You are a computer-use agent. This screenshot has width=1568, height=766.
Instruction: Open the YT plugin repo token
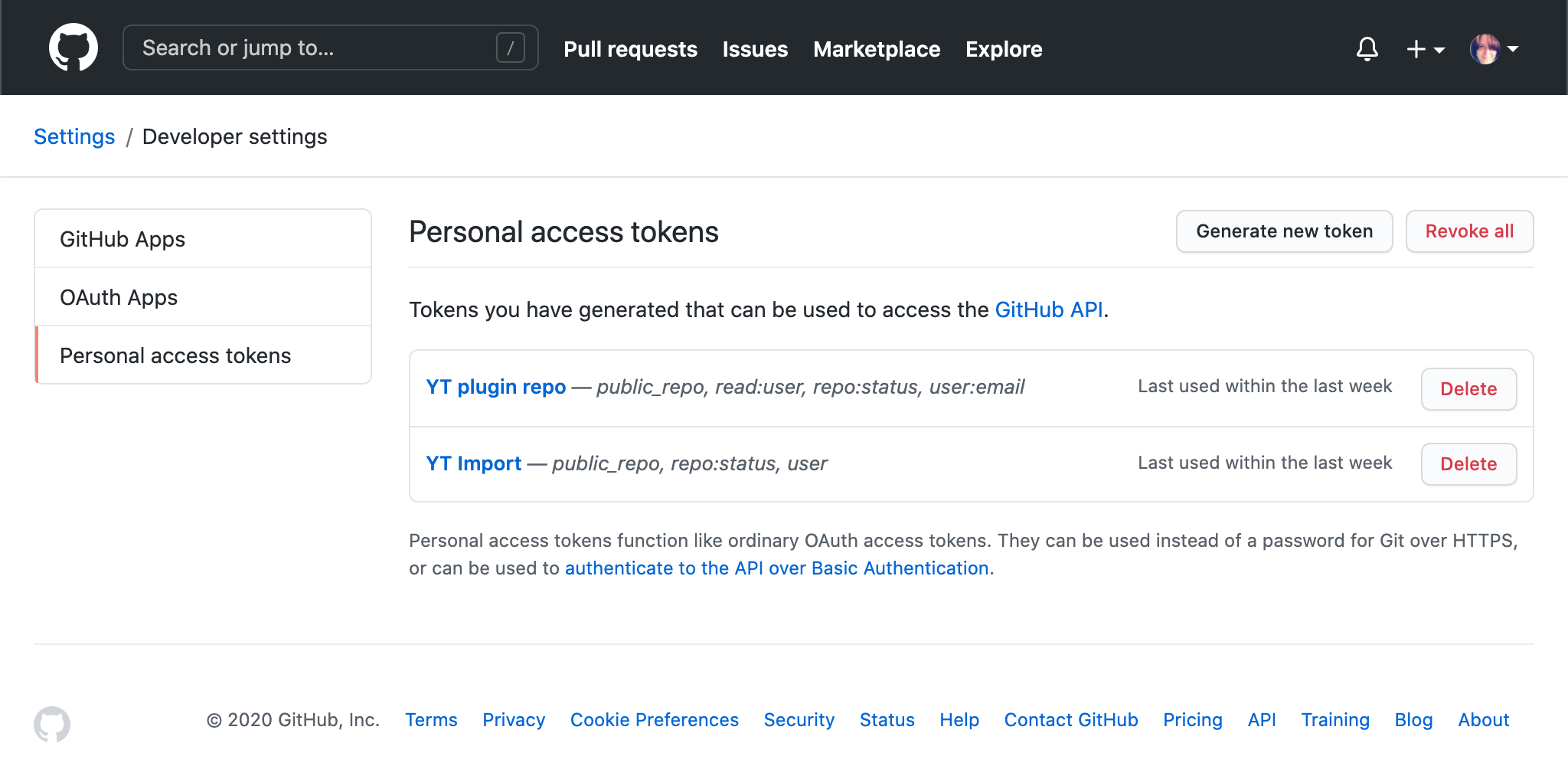[496, 387]
